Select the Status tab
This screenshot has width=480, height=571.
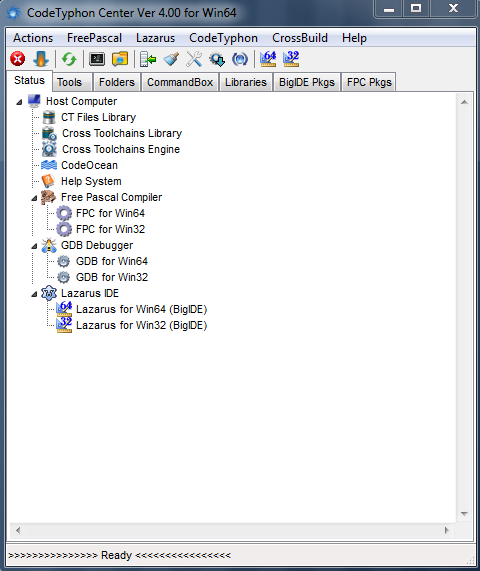[29, 80]
